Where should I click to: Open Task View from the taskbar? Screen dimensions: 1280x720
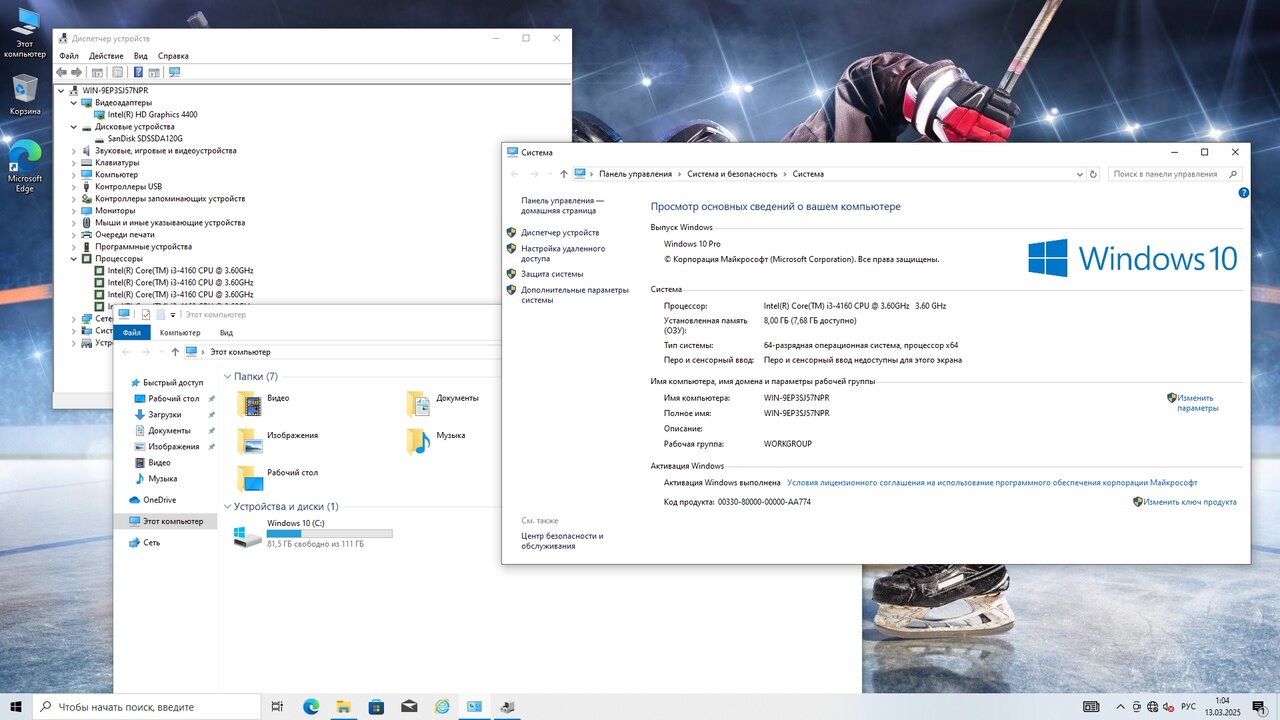tap(278, 707)
